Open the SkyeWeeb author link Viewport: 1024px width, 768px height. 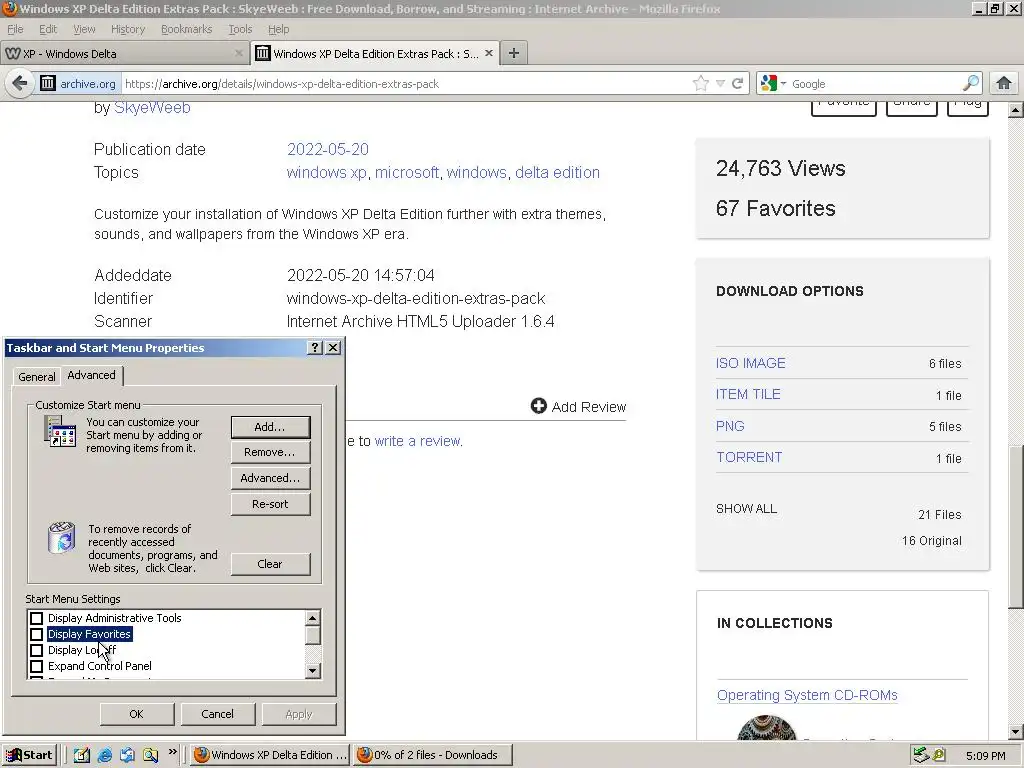click(152, 108)
